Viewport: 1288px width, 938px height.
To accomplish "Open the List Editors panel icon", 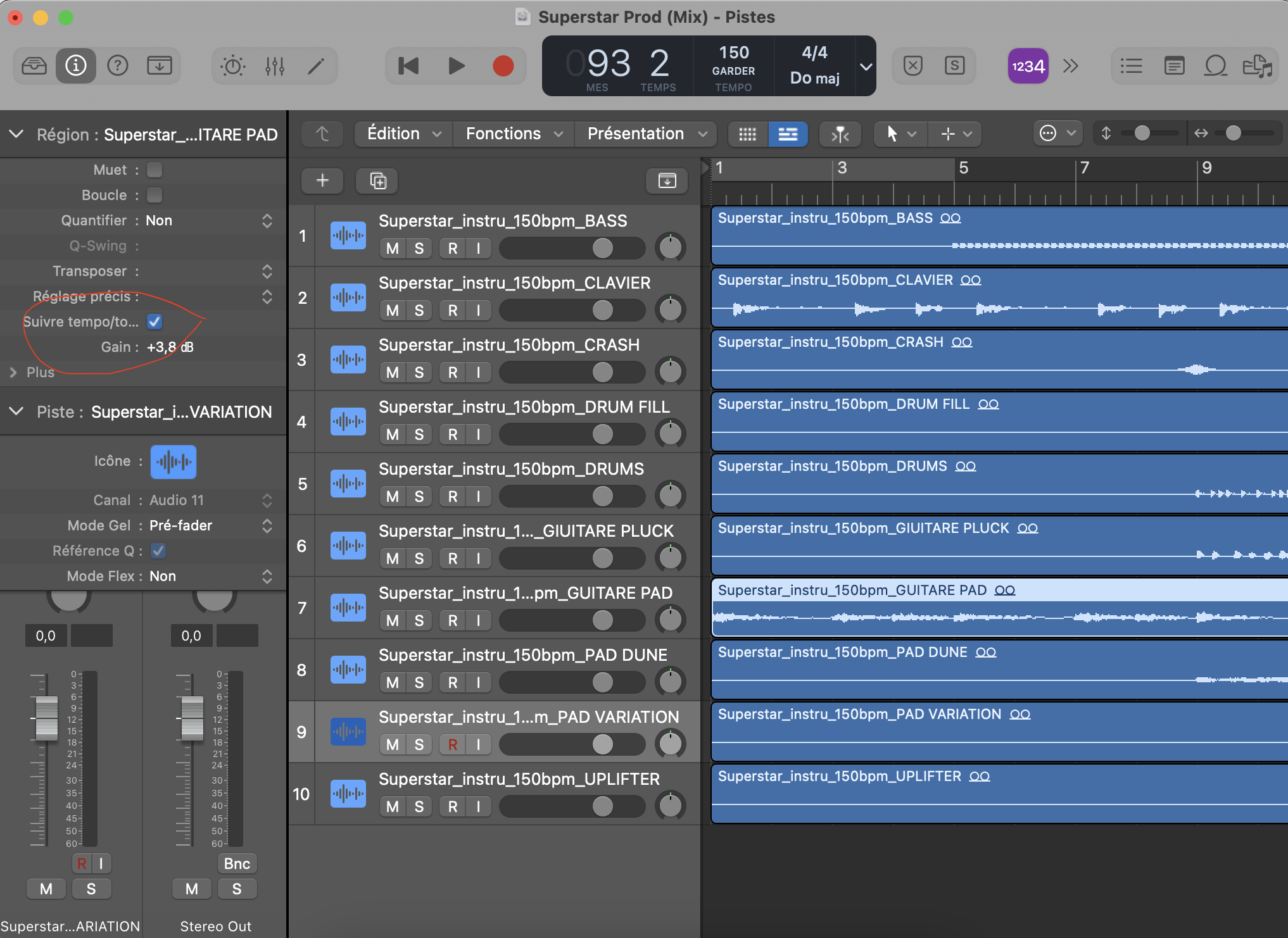I will click(1132, 66).
